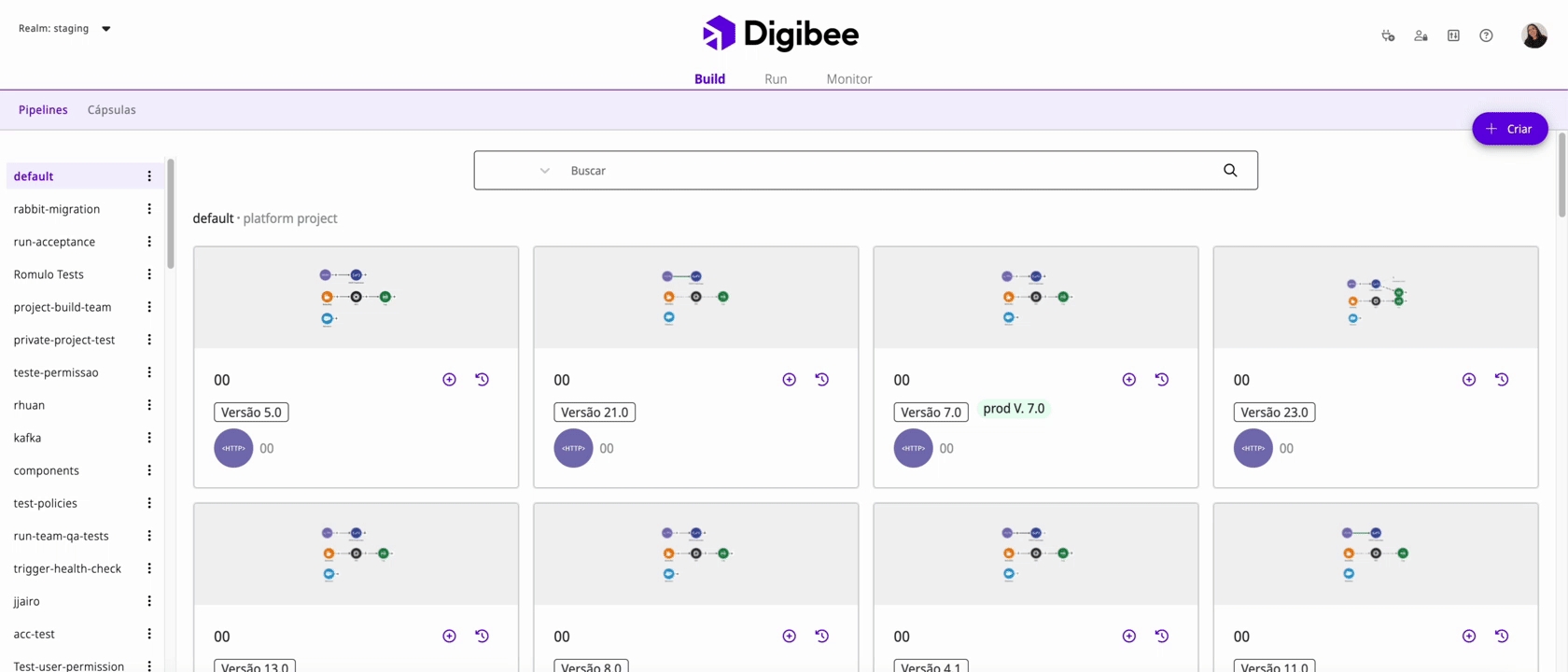Open three-dot menu for rabbit-migration project
Screen dimensions: 1568x672
[149, 209]
